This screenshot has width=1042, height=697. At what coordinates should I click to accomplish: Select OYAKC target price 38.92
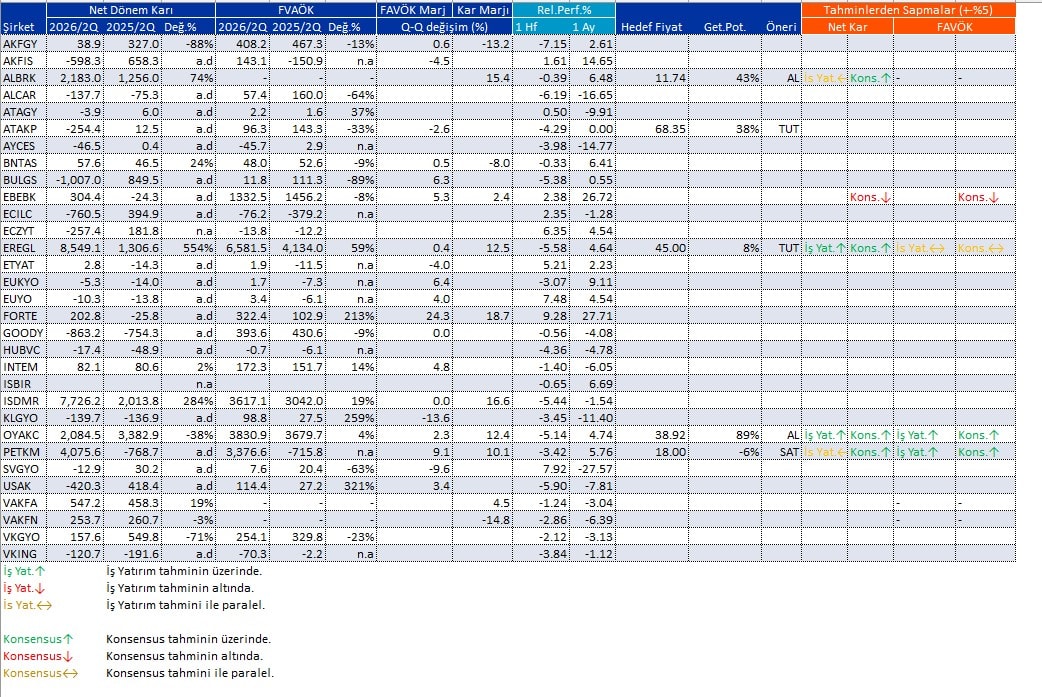tap(652, 435)
